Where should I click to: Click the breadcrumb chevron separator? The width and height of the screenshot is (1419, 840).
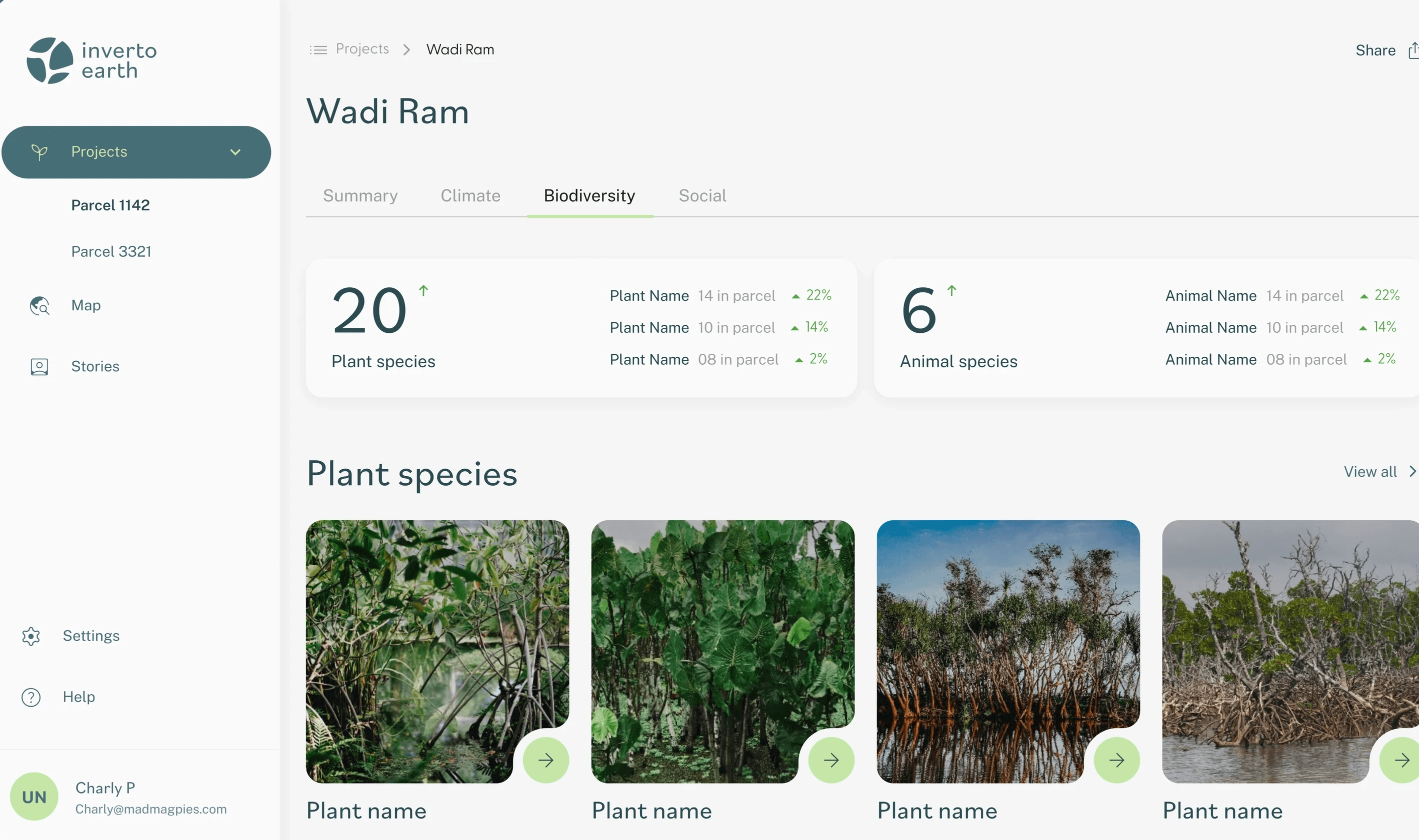pyautogui.click(x=406, y=50)
